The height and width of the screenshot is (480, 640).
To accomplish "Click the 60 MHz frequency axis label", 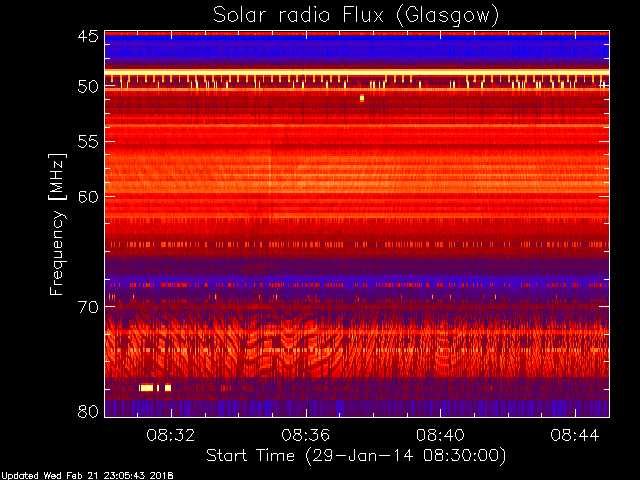I will [x=88, y=196].
